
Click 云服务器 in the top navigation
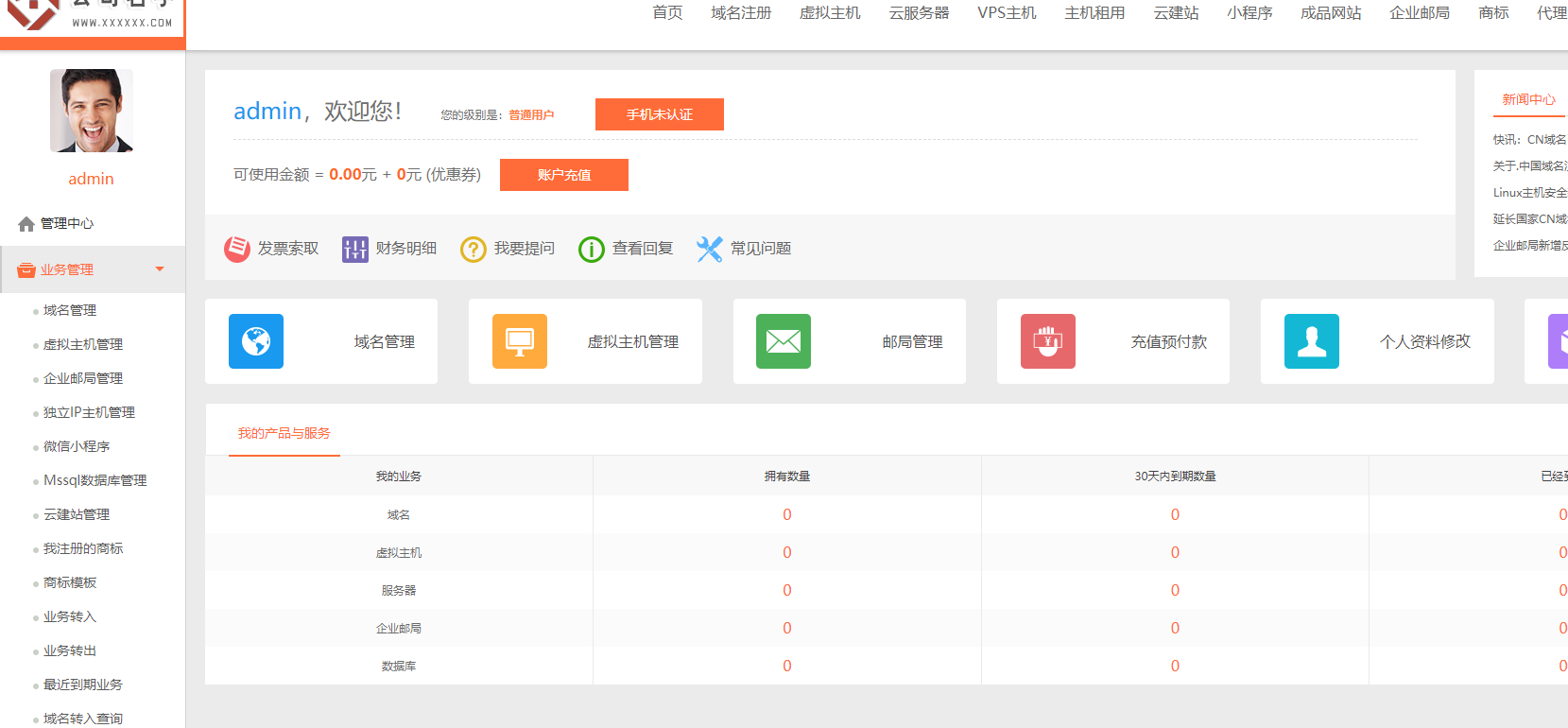point(919,13)
